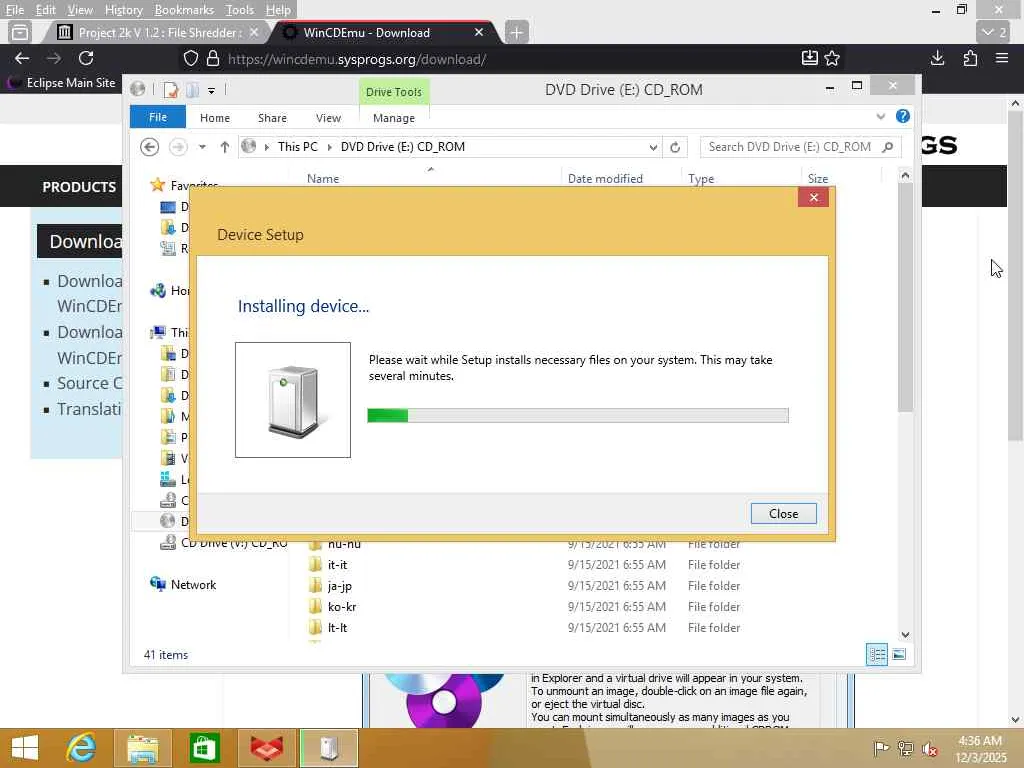Click the Firefox back button
This screenshot has width=1024, height=768.
[22, 59]
